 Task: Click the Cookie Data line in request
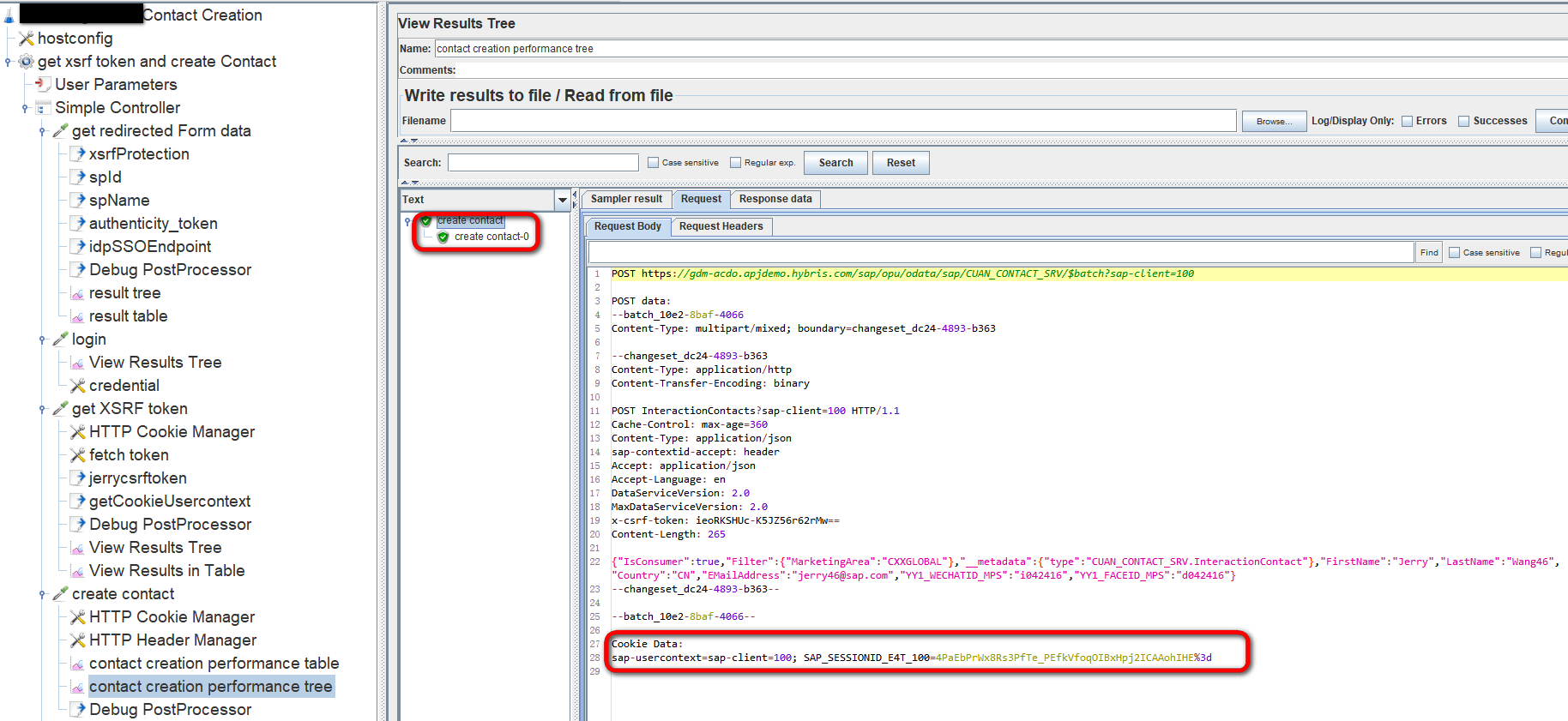point(647,644)
